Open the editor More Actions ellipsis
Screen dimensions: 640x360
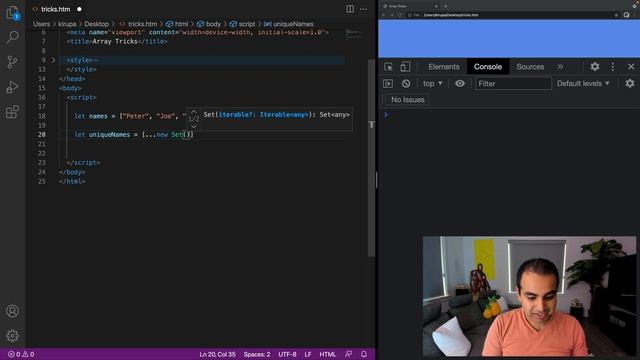pyautogui.click(x=363, y=9)
